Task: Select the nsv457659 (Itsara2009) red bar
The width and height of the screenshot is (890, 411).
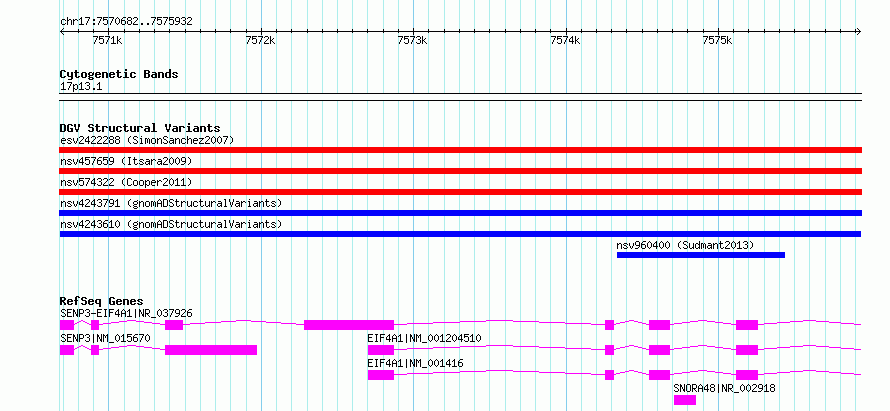Action: (460, 171)
